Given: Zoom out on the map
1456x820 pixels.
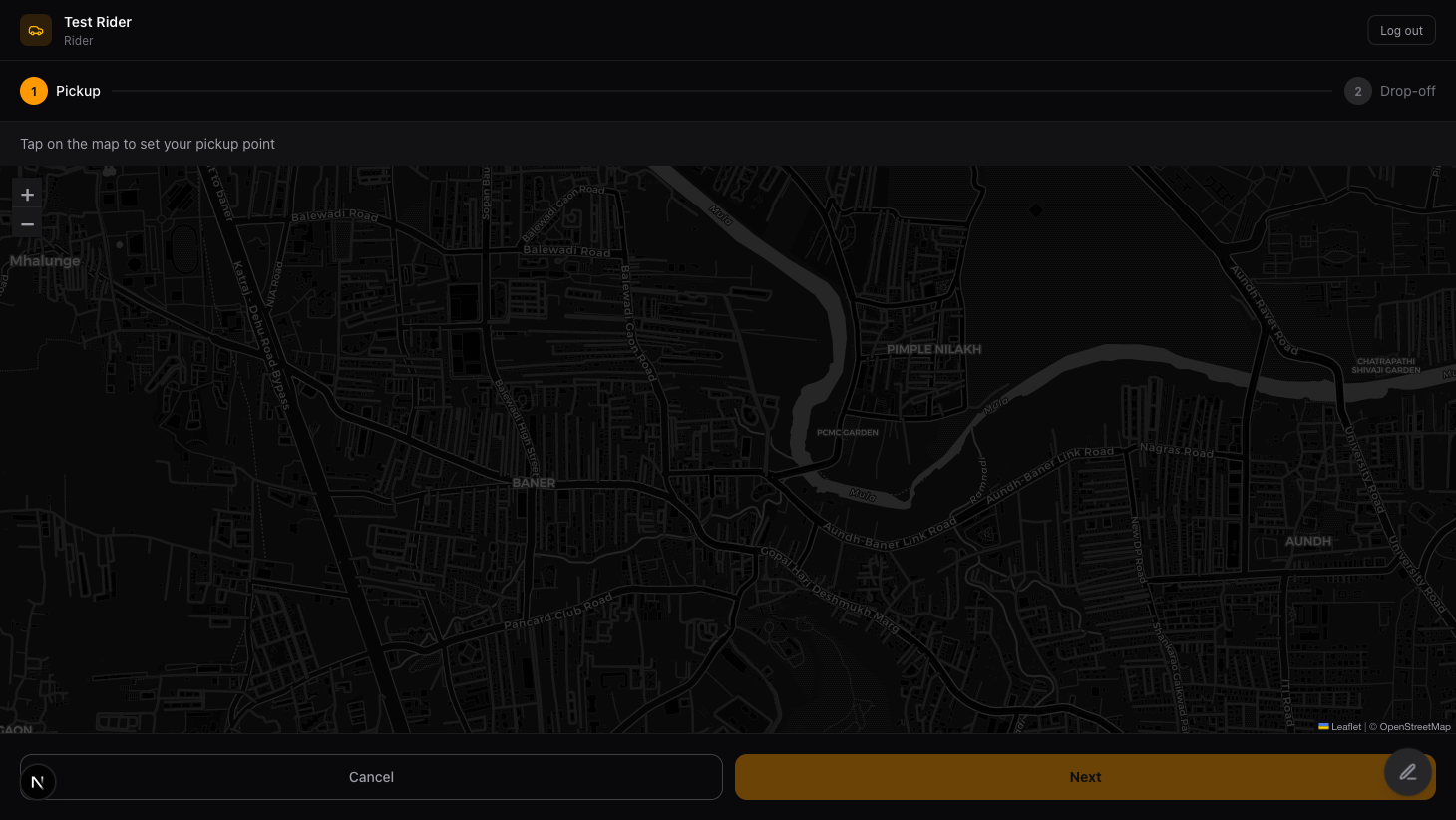Looking at the screenshot, I should coord(28,225).
